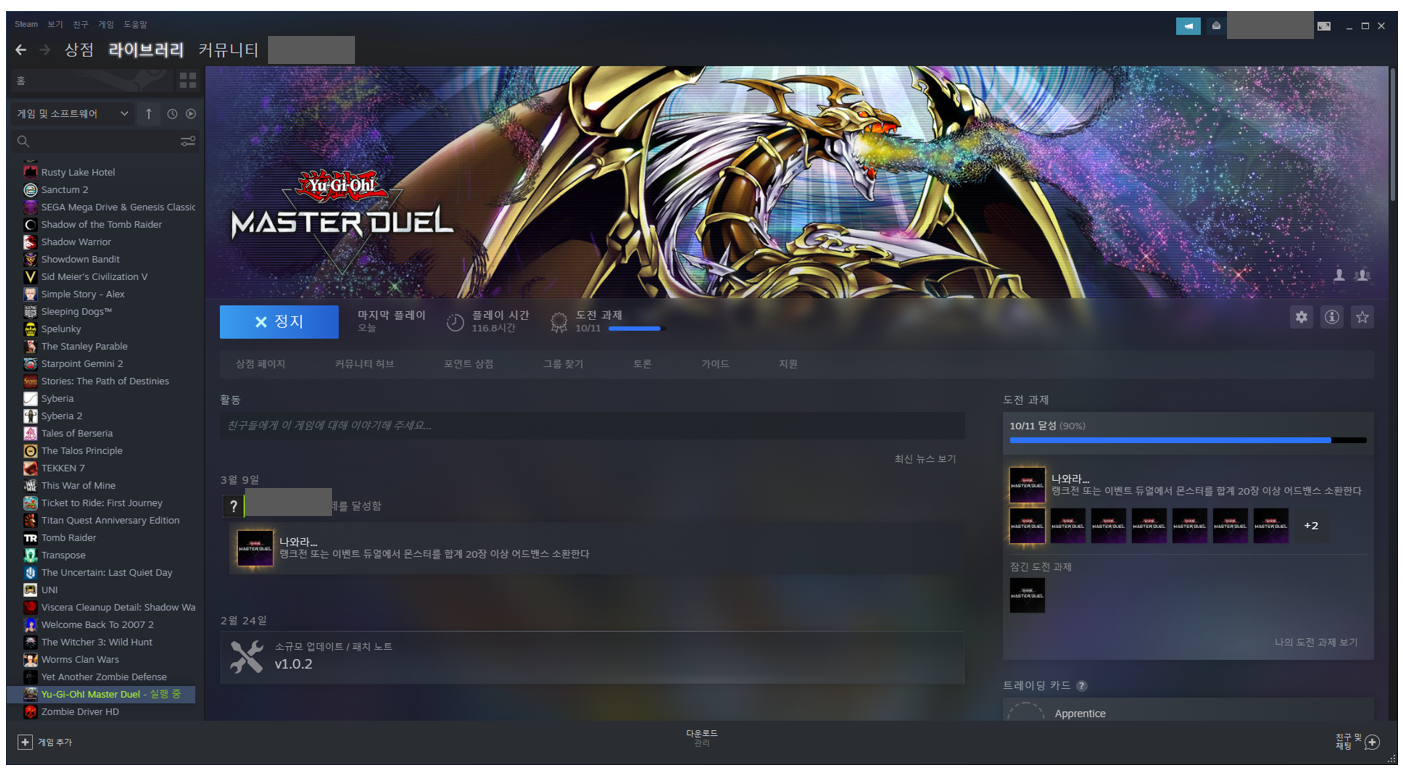Click the Sanctum 2 game icon
Image resolution: width=1403 pixels, height=776 pixels.
tap(30, 190)
